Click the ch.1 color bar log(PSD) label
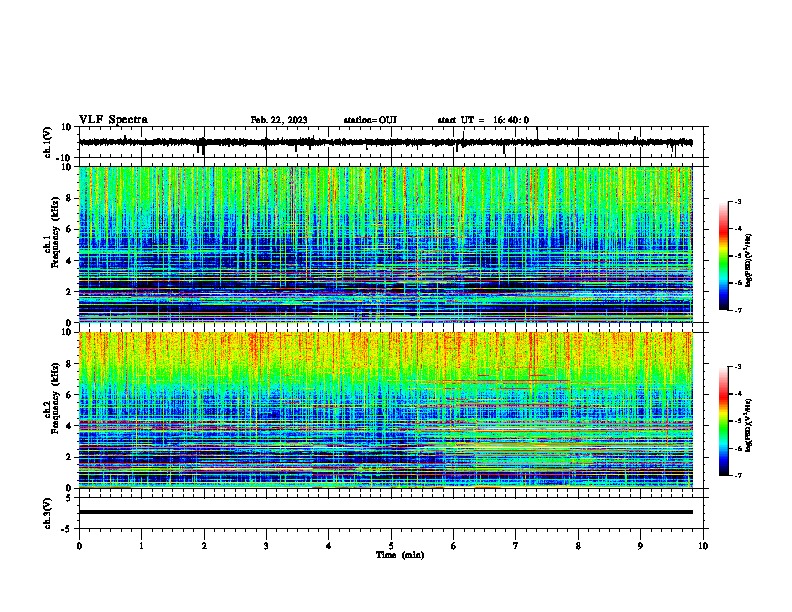The height and width of the screenshot is (612, 792). (748, 261)
